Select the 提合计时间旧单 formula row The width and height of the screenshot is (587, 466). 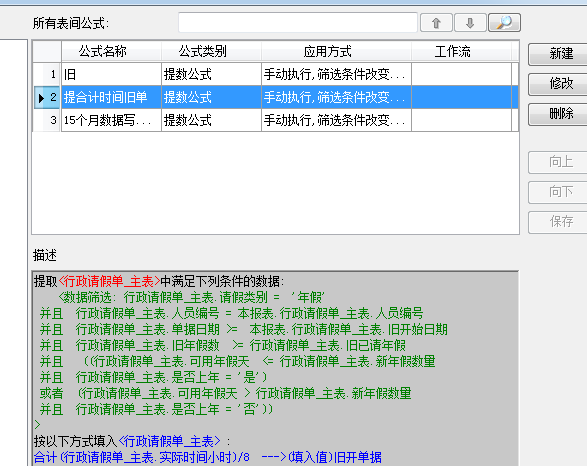(x=276, y=97)
